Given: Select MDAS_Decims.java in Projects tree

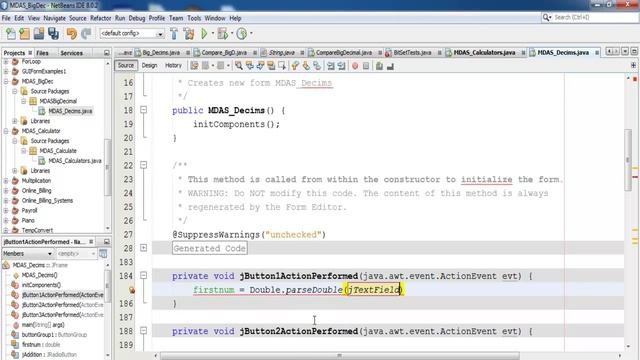Looking at the screenshot, I should 70,111.
